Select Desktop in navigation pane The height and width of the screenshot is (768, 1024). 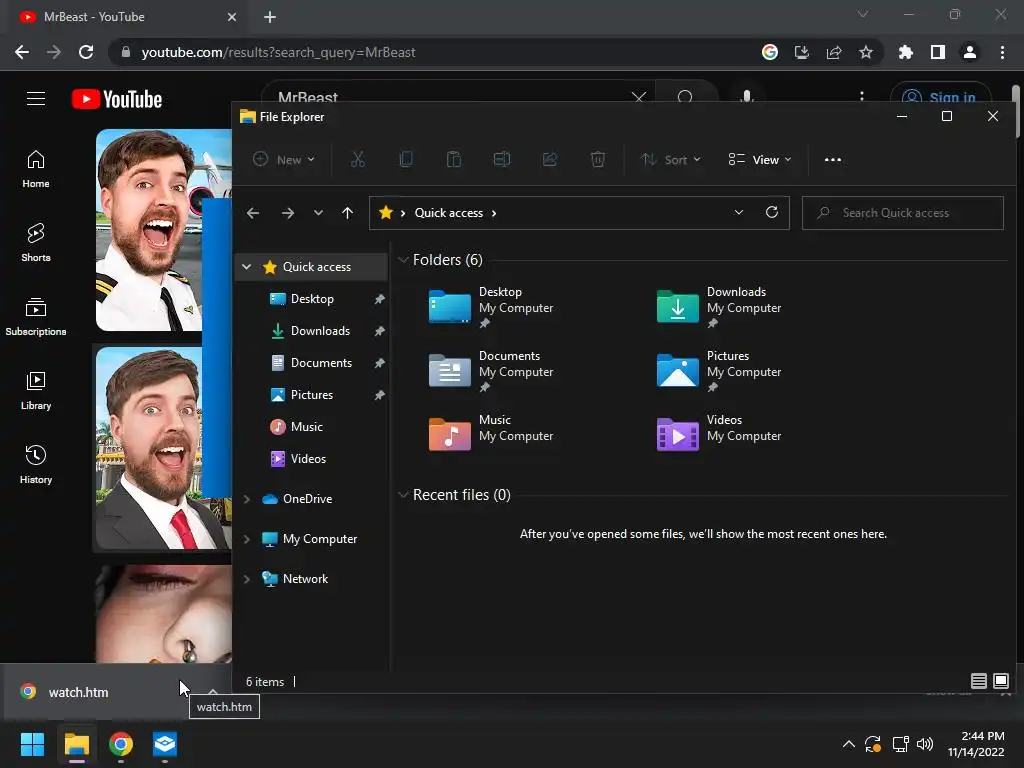point(312,298)
